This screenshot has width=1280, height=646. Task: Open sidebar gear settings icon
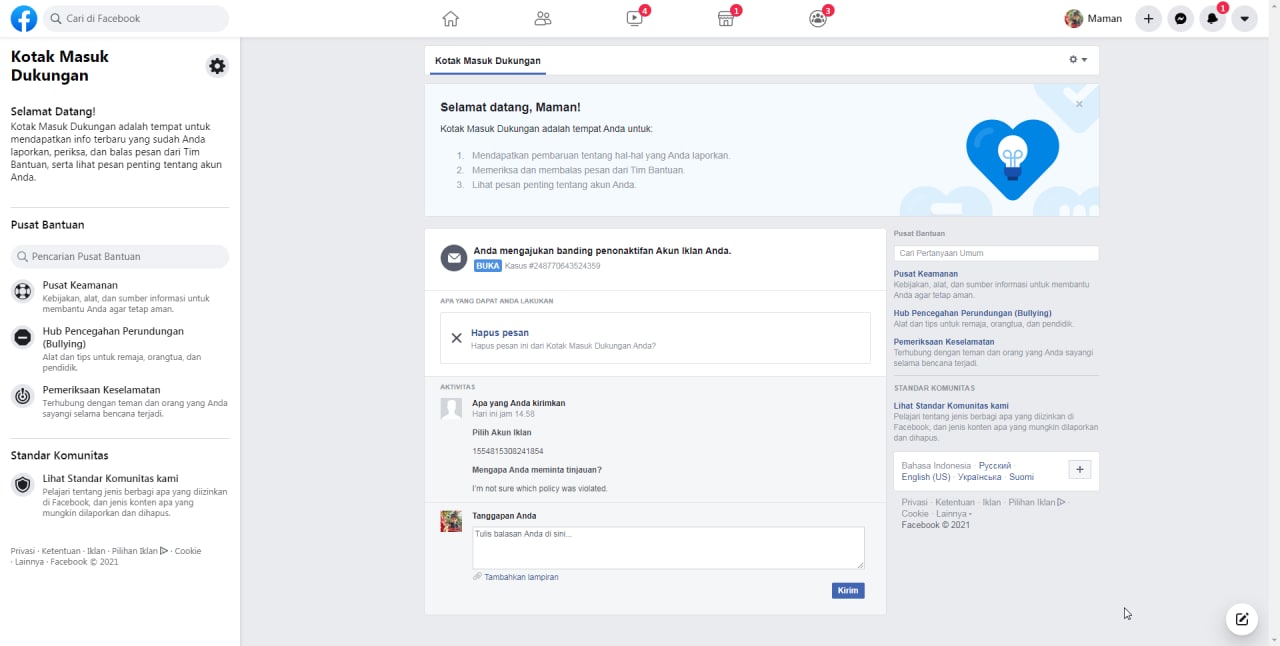tap(217, 66)
